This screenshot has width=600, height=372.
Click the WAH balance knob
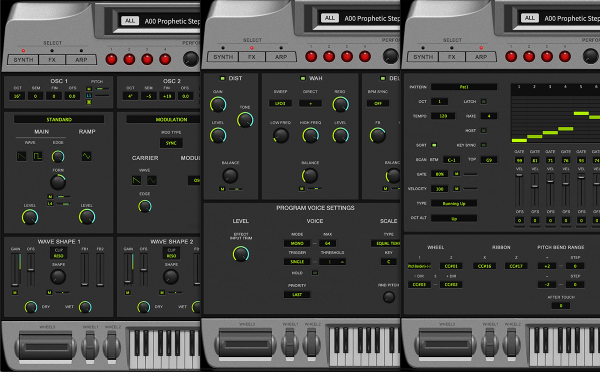[310, 176]
